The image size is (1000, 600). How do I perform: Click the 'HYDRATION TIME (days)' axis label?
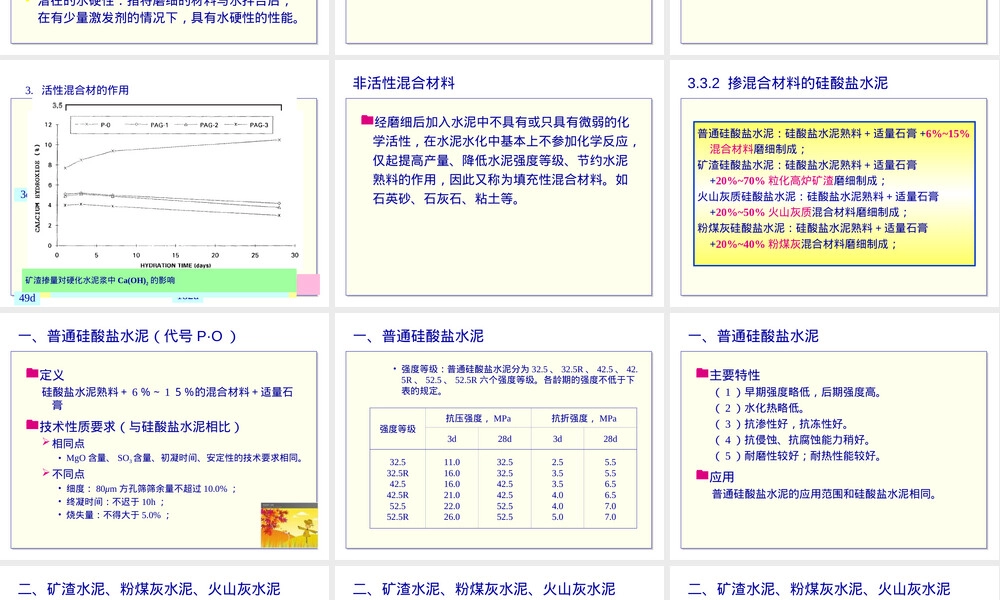point(175,265)
